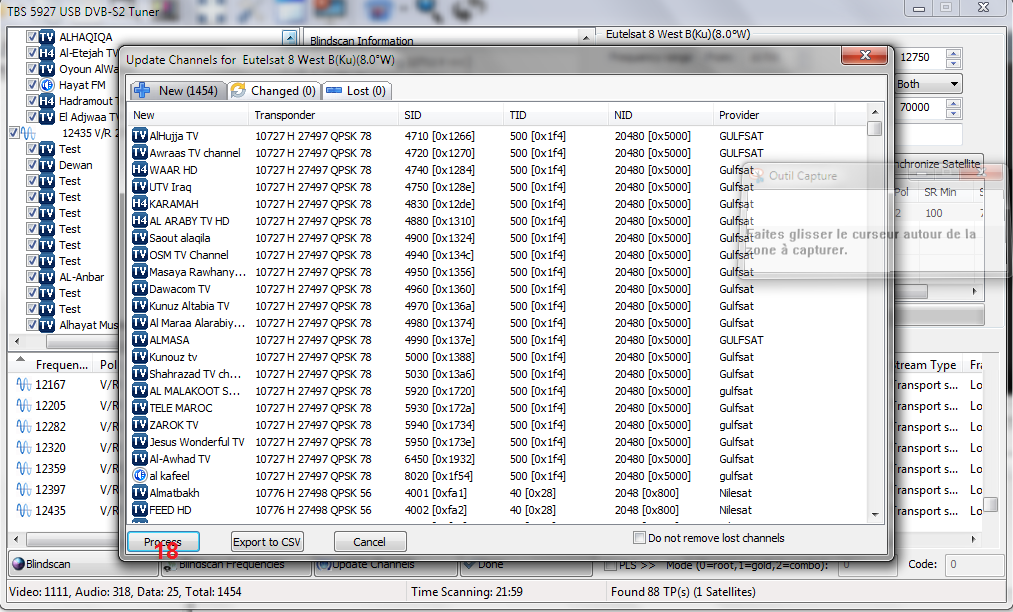Click the TV icon beside FEED HD
The width and height of the screenshot is (1013, 612).
point(140,509)
